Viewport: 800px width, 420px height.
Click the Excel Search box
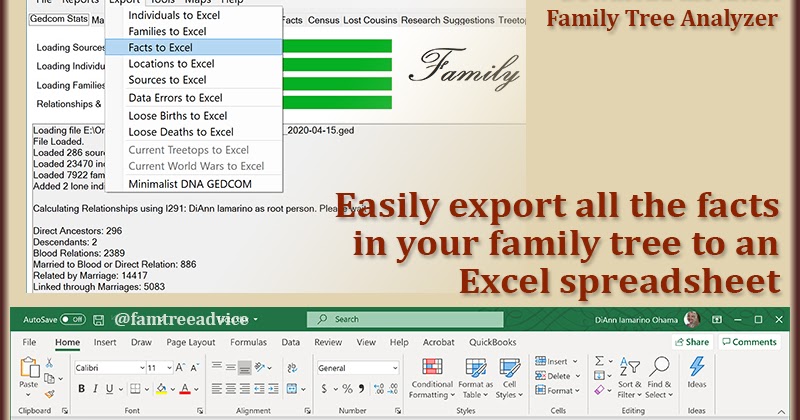tap(405, 319)
